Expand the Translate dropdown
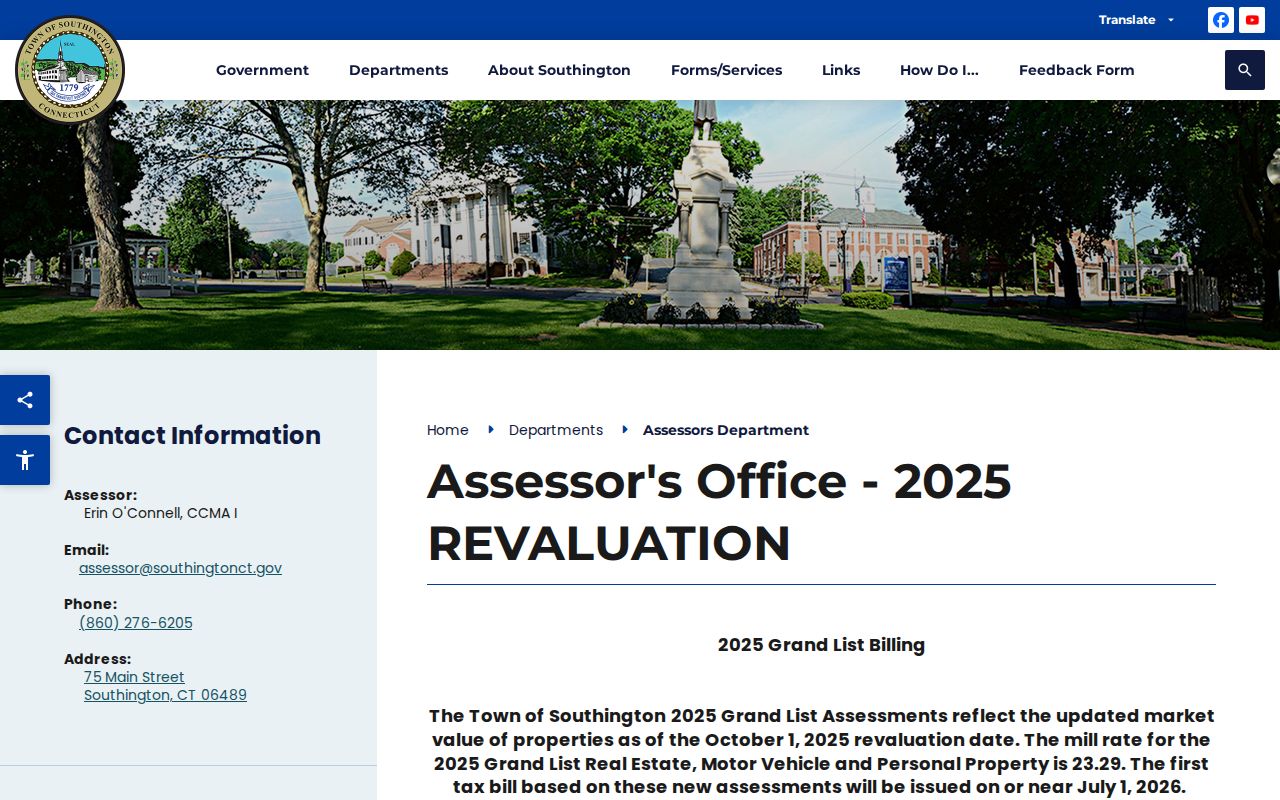This screenshot has height=800, width=1280. tap(1137, 20)
